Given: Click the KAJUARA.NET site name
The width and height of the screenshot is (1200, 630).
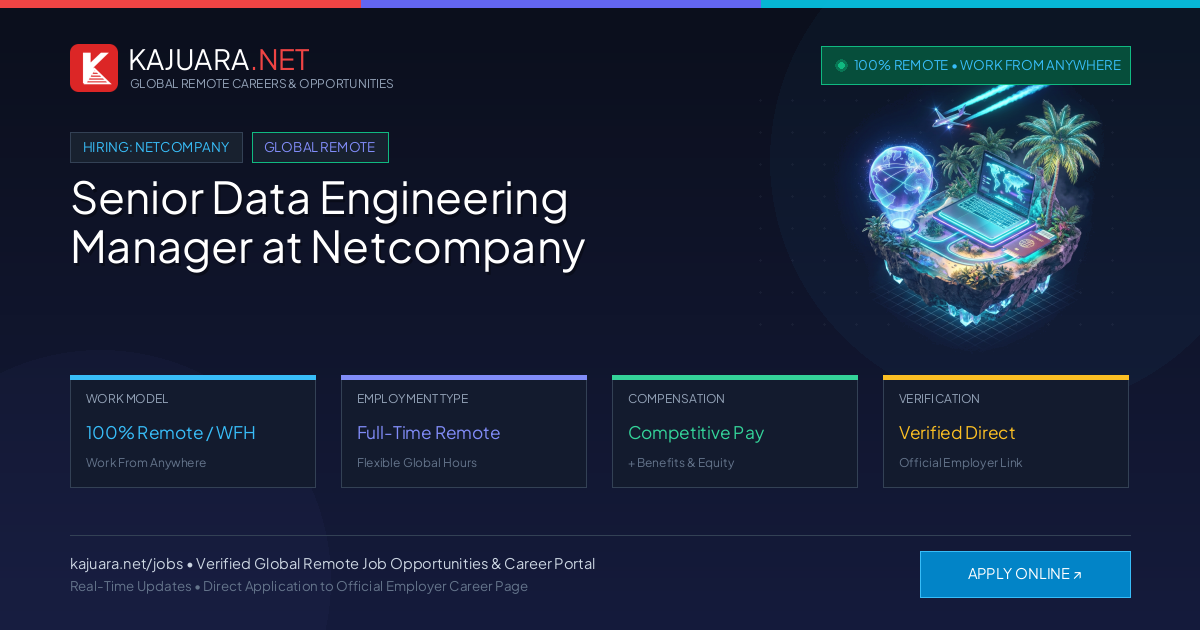Looking at the screenshot, I should coord(219,60).
